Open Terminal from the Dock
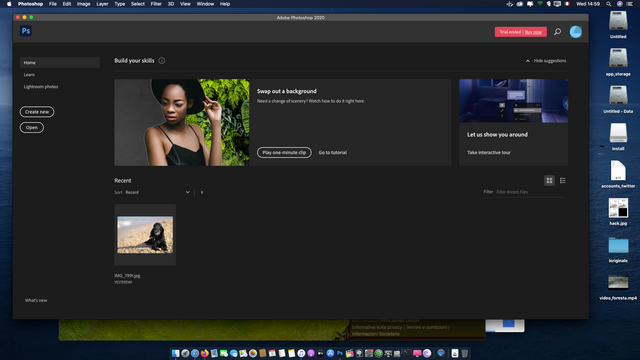Viewport: 640px width, 360px height. tap(407, 353)
